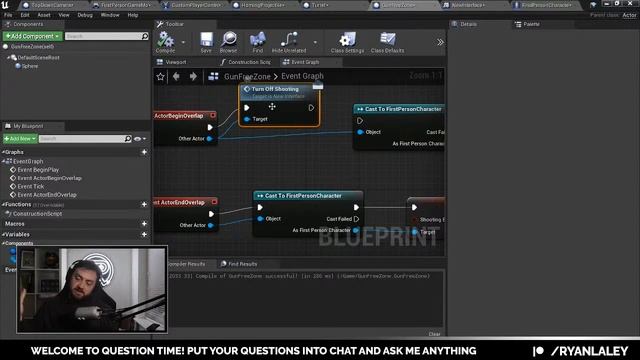Open Class Defaults from the toolbar
This screenshot has width=640, height=360.
pyautogui.click(x=387, y=42)
